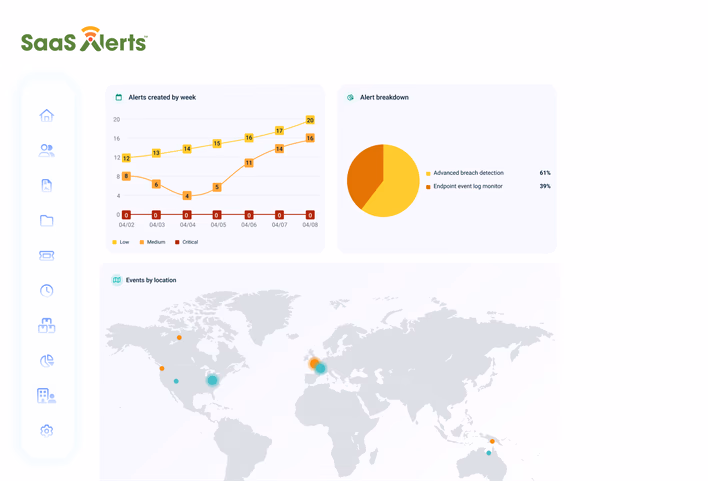Open the document report sidebar icon
This screenshot has width=708, height=481.
pyautogui.click(x=47, y=185)
